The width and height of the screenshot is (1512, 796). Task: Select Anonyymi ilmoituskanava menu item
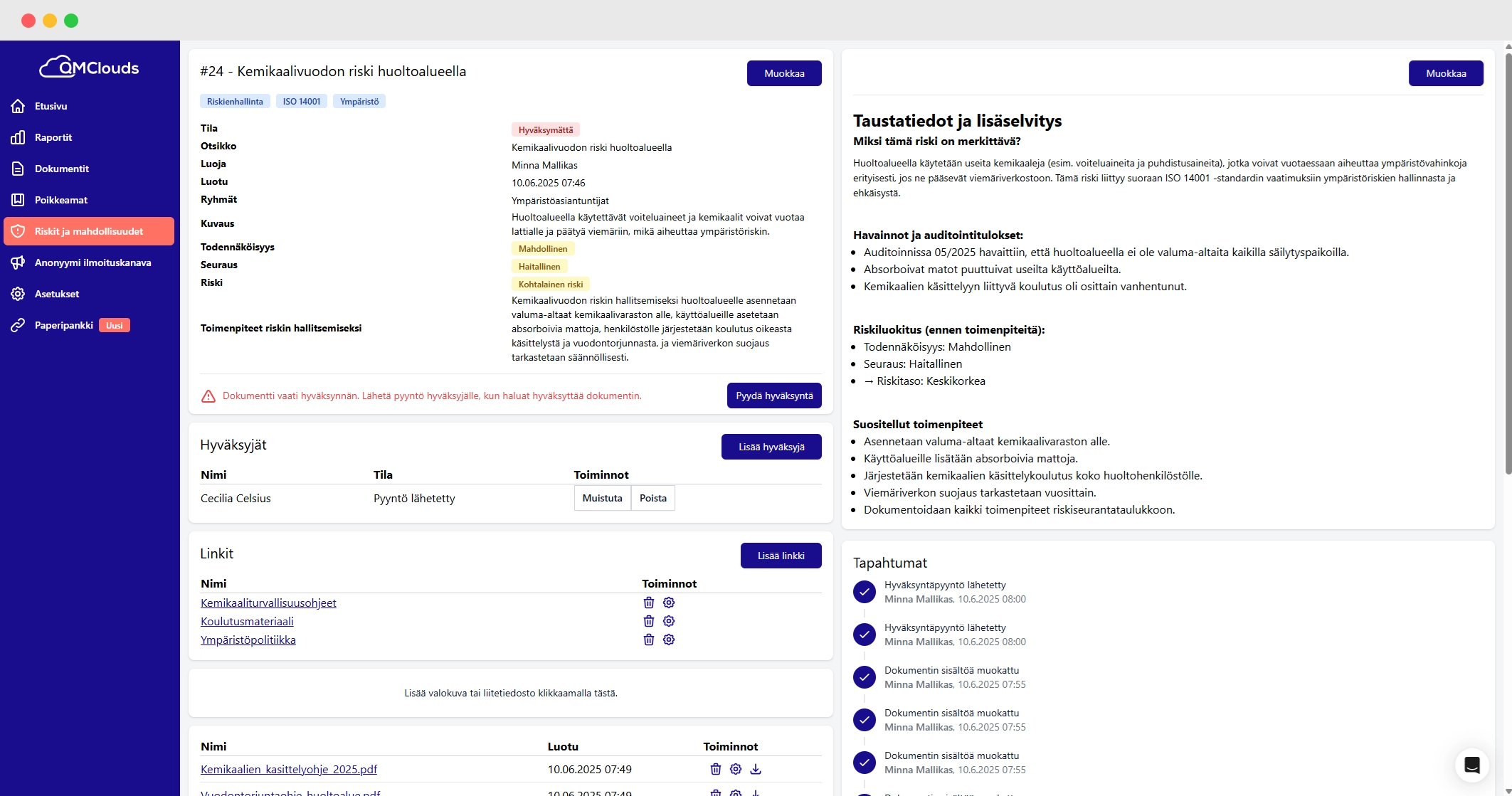pyautogui.click(x=93, y=262)
